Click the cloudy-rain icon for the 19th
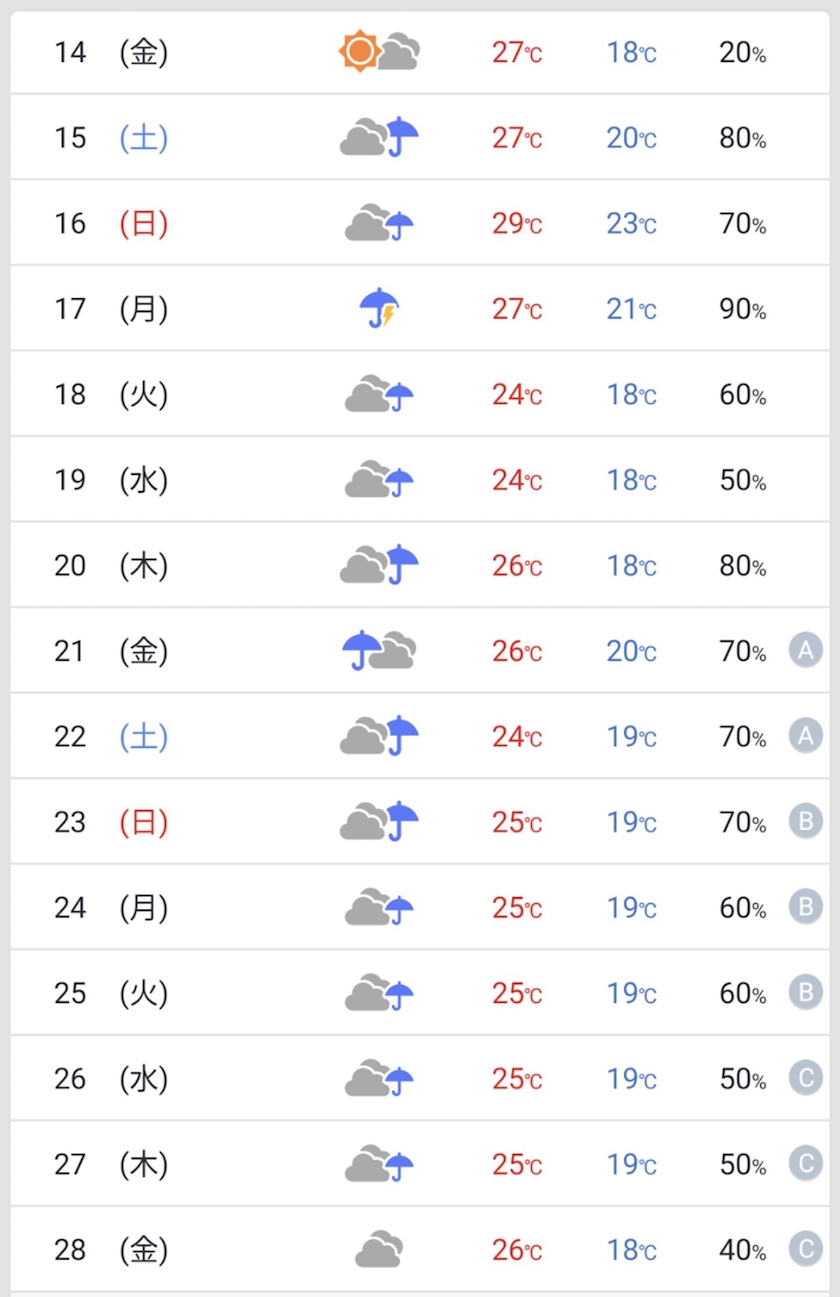 coord(379,480)
